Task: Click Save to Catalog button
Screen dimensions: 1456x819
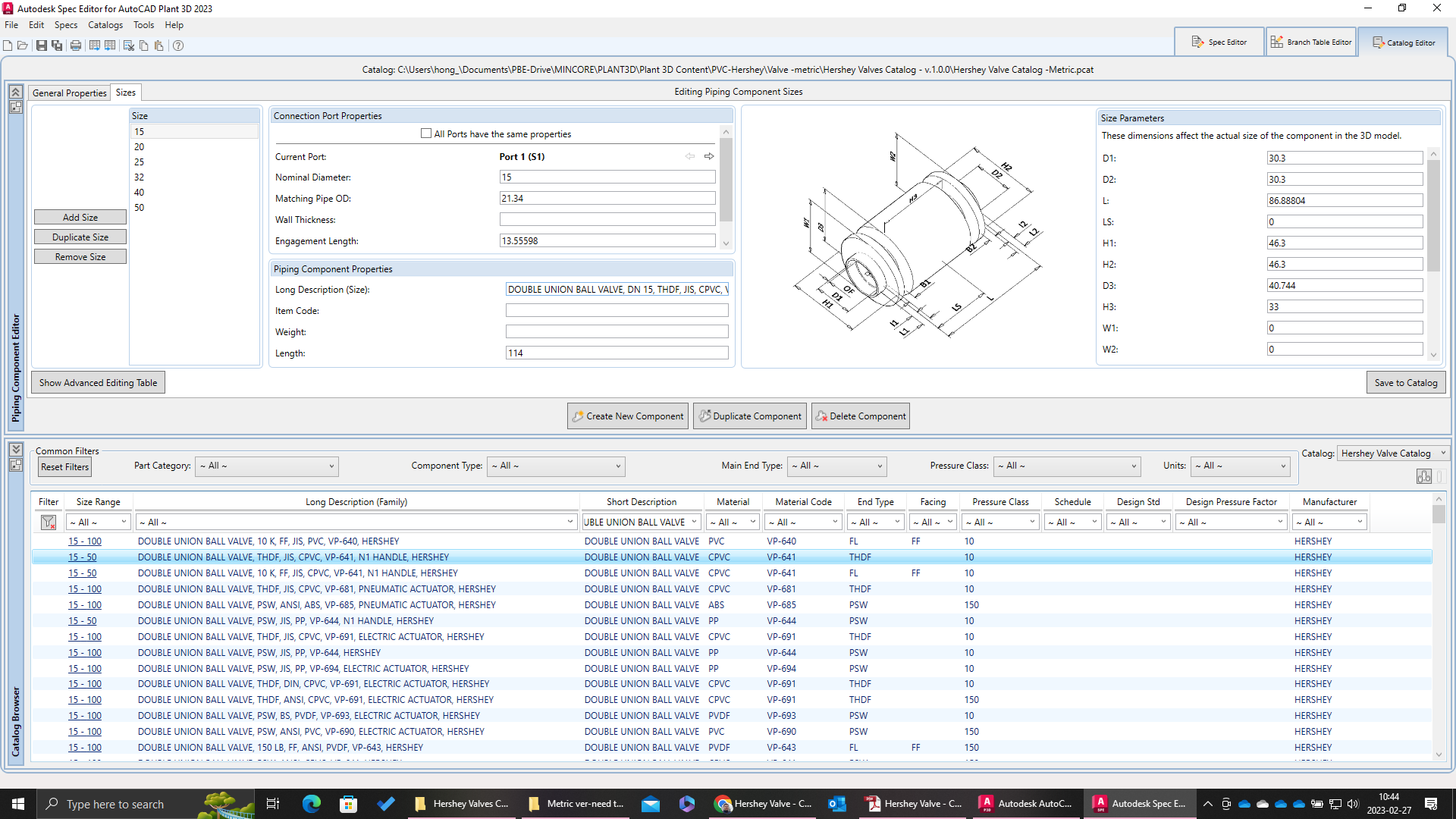Action: (1405, 383)
